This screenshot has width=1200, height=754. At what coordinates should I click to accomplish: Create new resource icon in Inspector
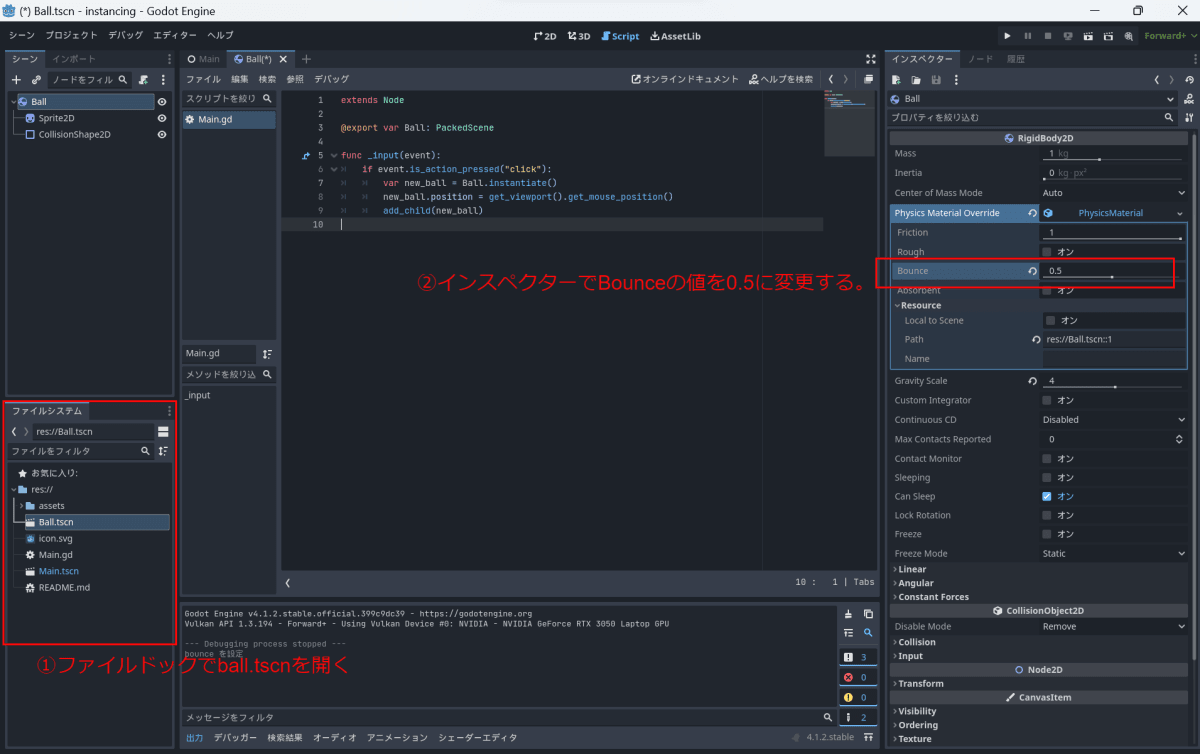point(896,79)
